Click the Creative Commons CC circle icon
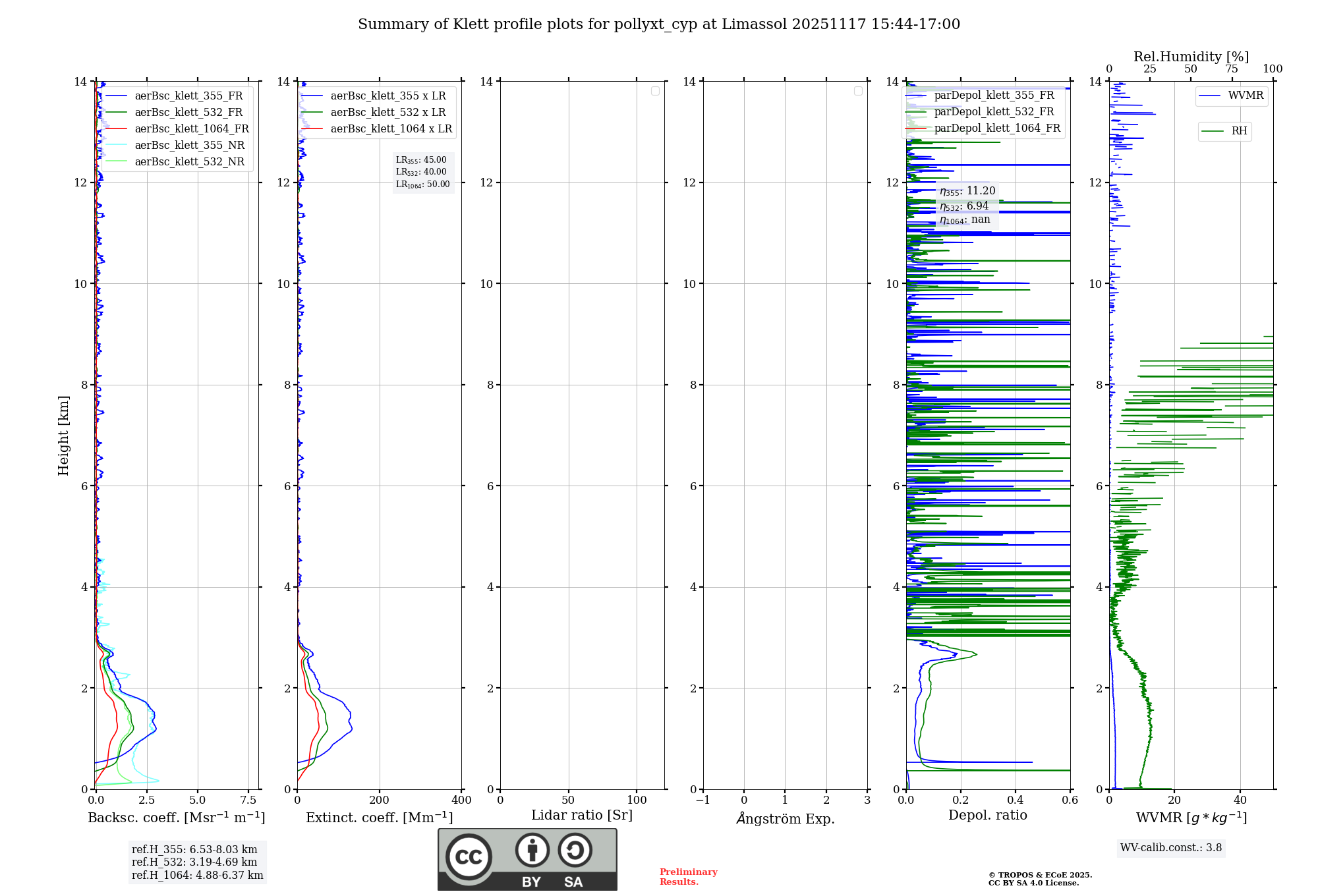This screenshot has width=1318, height=896. 469,856
